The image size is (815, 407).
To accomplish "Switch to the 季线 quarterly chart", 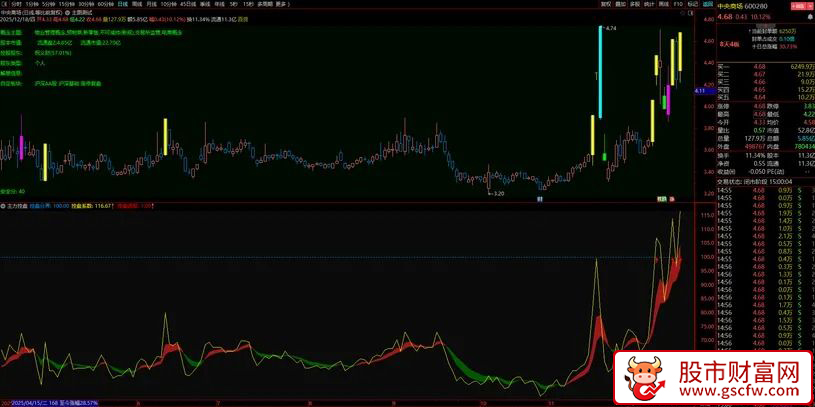I will pos(205,4).
